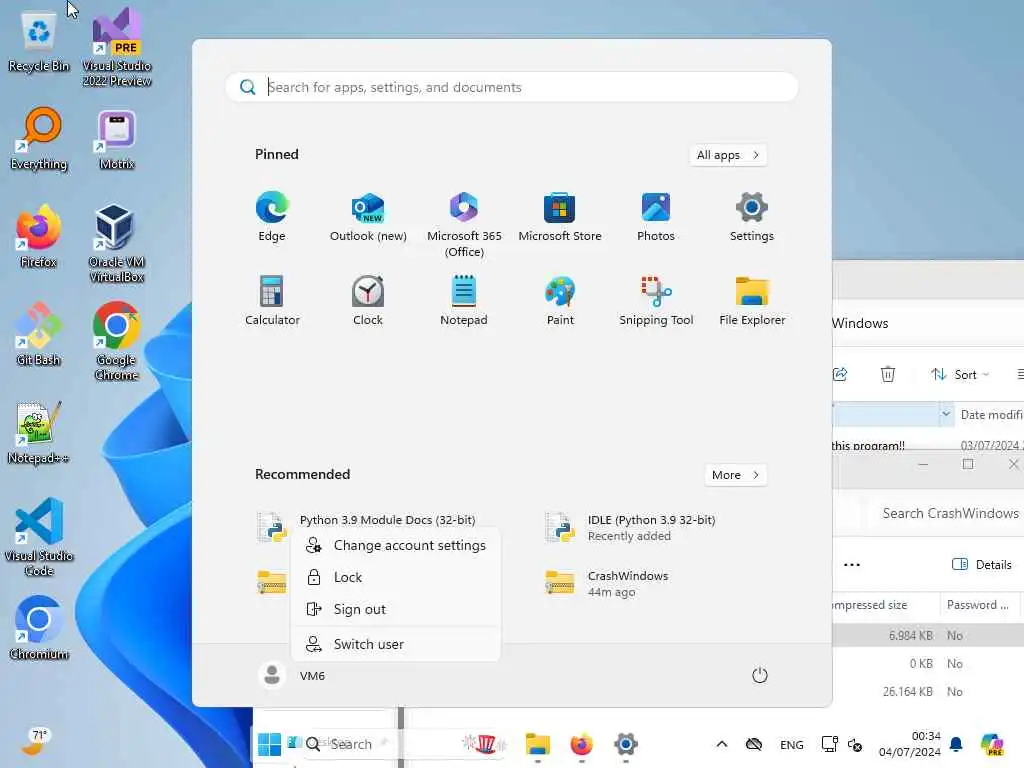Launch the Paint app
Image resolution: width=1024 pixels, height=768 pixels.
coord(560,300)
